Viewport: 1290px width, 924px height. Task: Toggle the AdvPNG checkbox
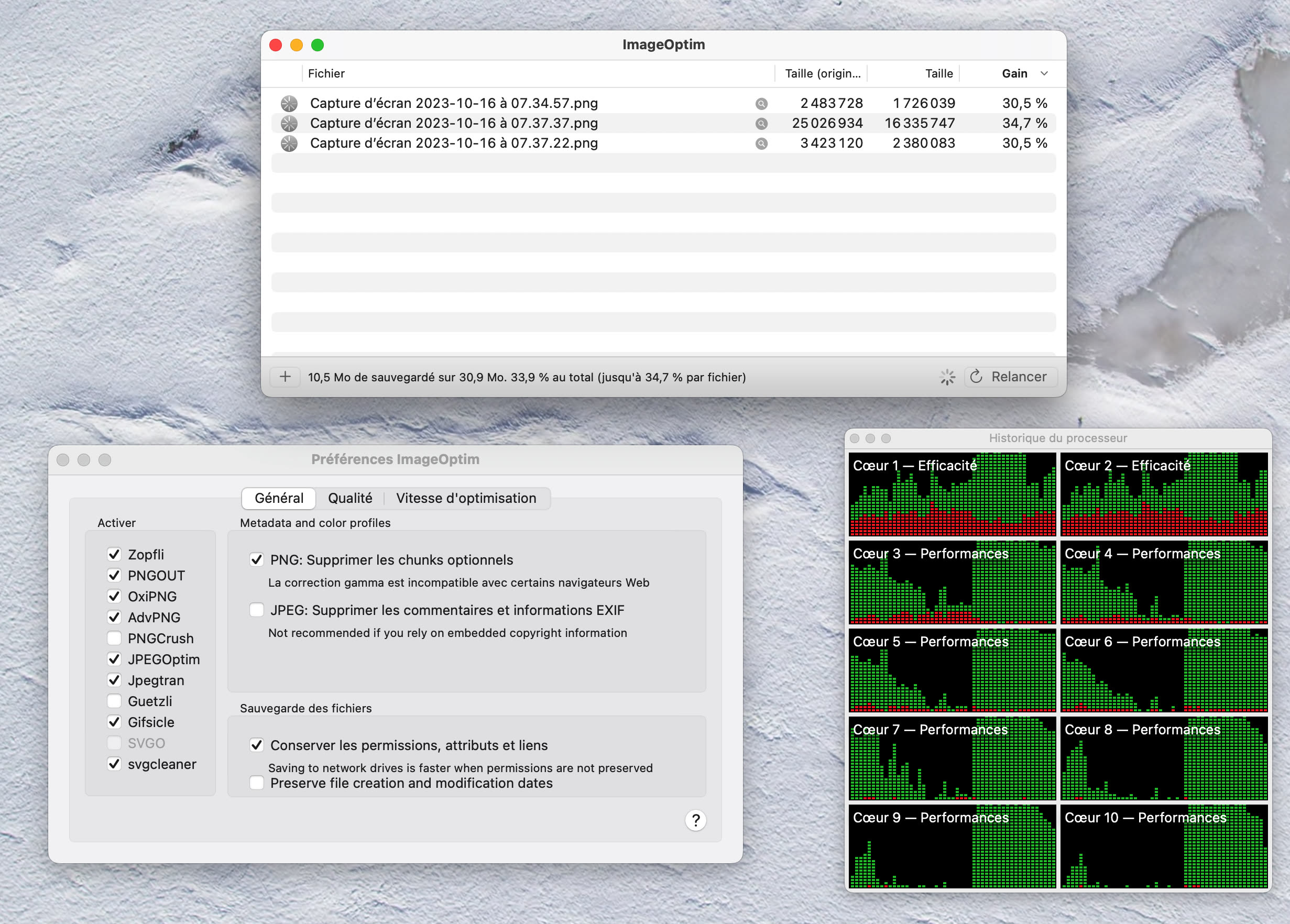click(114, 618)
